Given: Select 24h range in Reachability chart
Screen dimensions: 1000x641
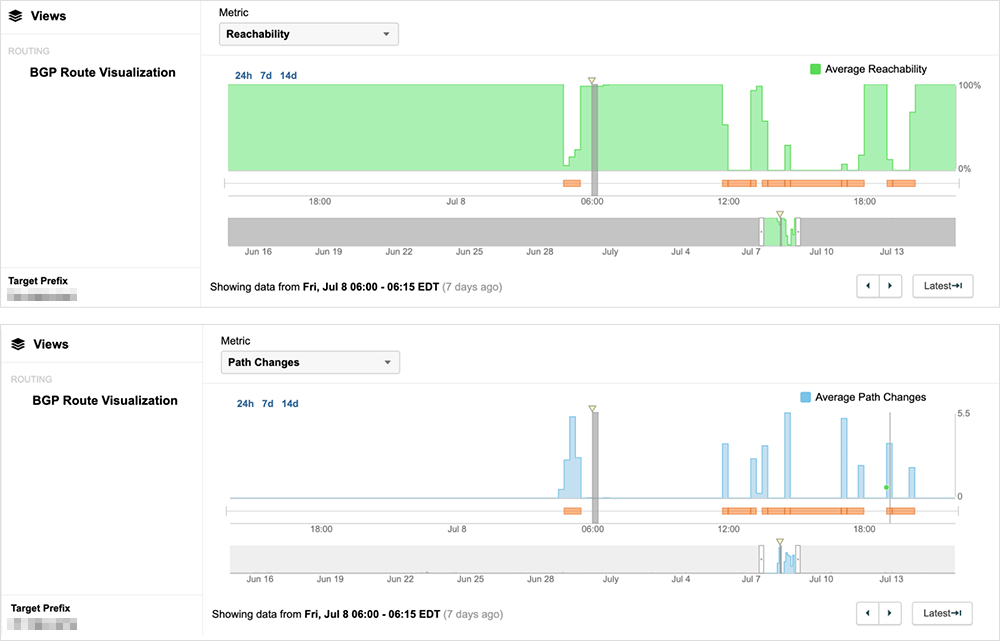Looking at the screenshot, I should [x=243, y=76].
